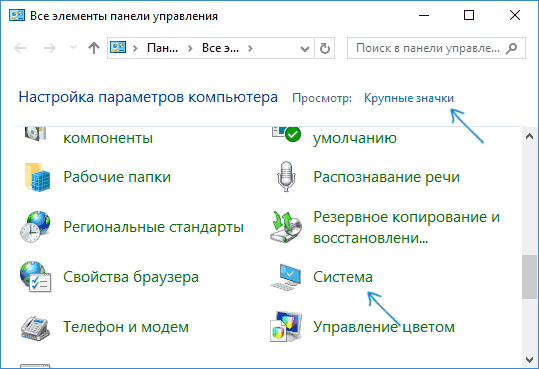Image resolution: width=539 pixels, height=369 pixels.
Task: Select the Пан... breadcrumb segment
Action: click(163, 48)
